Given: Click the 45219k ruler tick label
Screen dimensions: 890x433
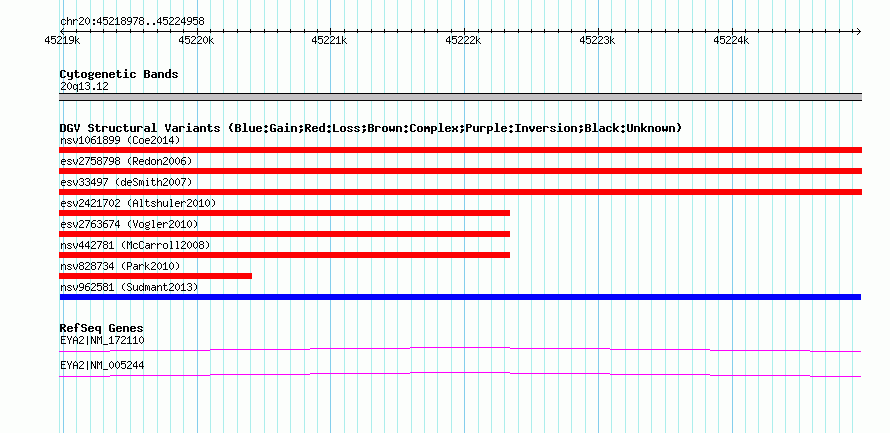Looking at the screenshot, I should (x=62, y=40).
